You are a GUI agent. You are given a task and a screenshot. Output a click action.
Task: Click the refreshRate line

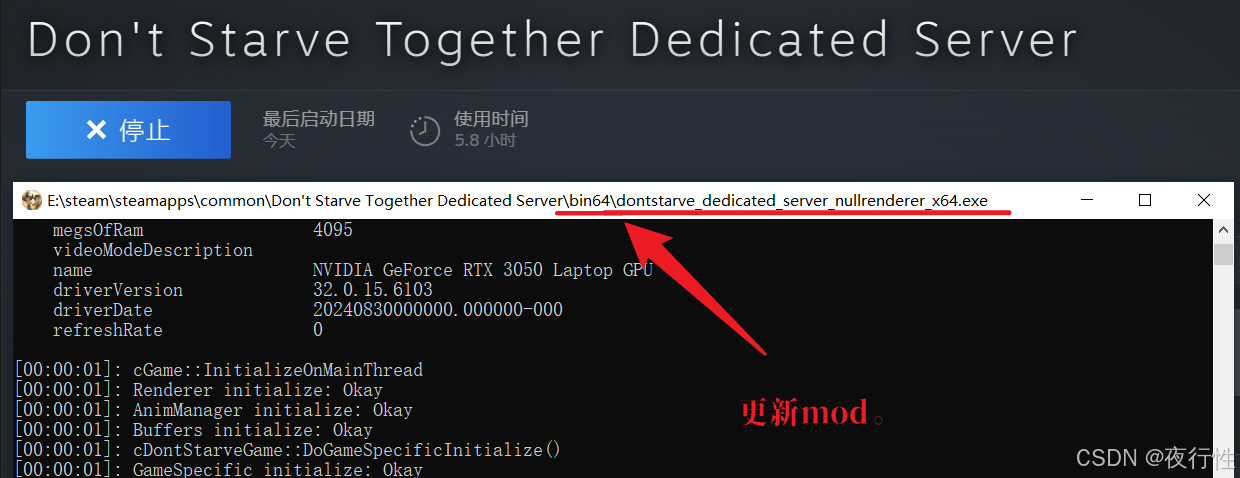click(x=187, y=330)
